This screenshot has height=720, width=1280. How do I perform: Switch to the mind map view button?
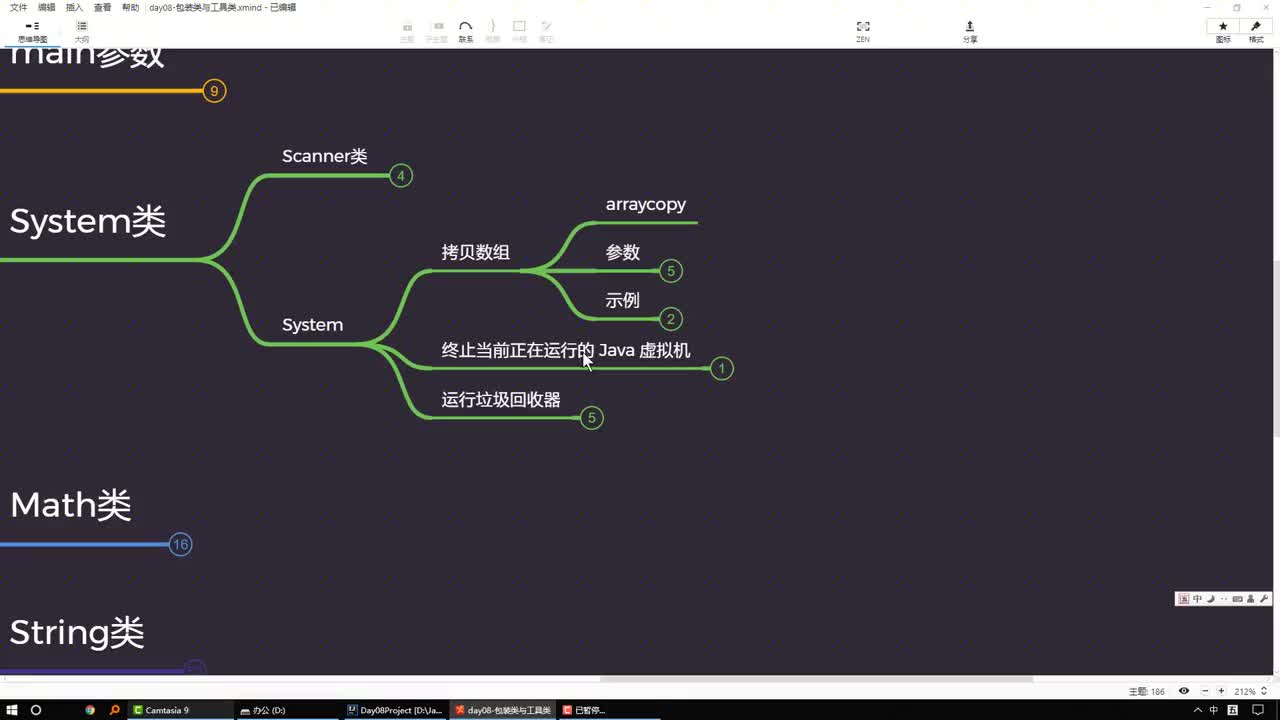coord(32,31)
